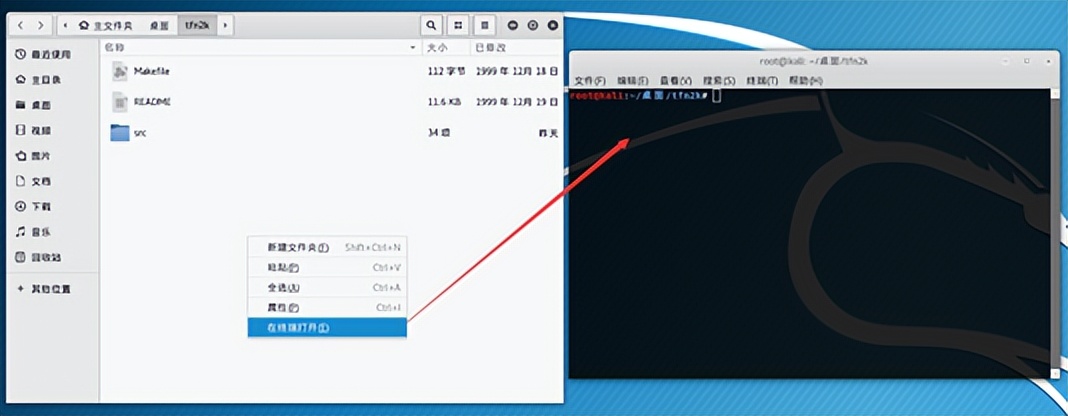Click README's 1999 年 12月 19 日 date
Image resolution: width=1068 pixels, height=416 pixels.
tap(517, 101)
